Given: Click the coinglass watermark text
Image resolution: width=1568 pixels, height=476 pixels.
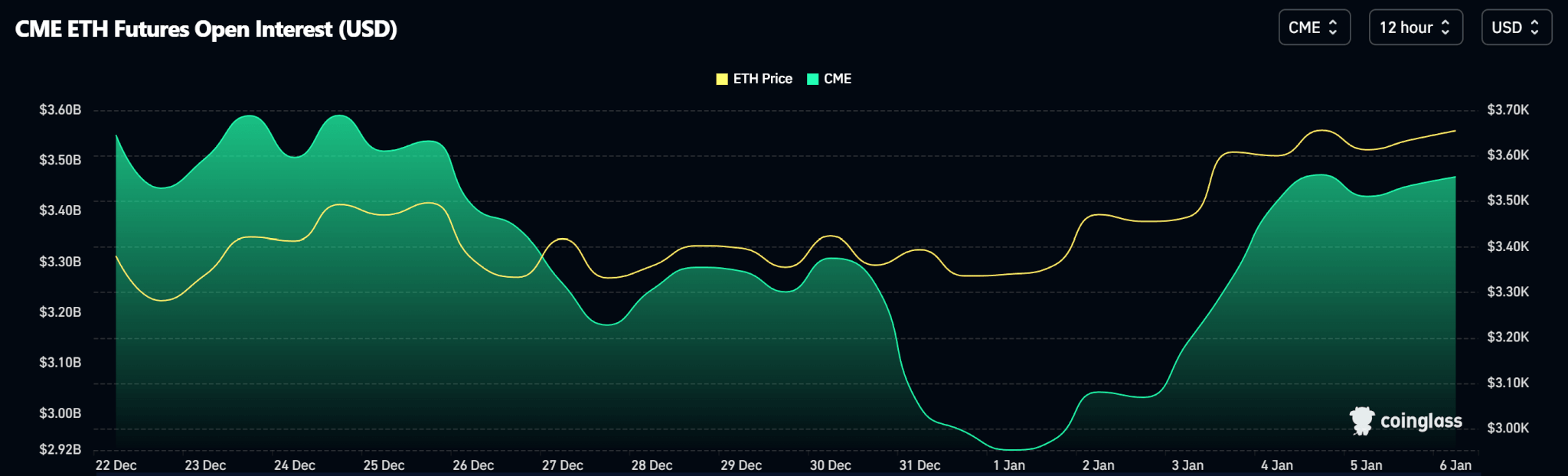Looking at the screenshot, I should tap(1421, 421).
